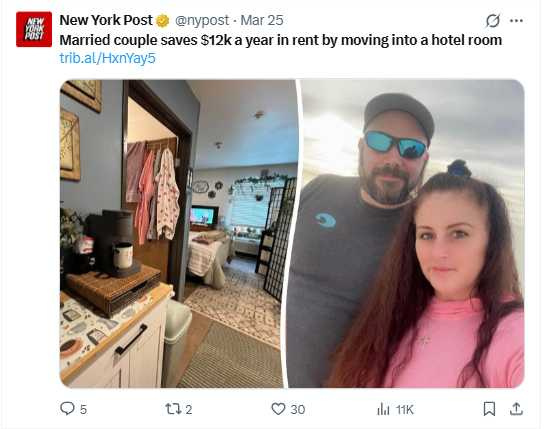
Task: Bookmark this post with the bookmark icon
Action: point(489,409)
